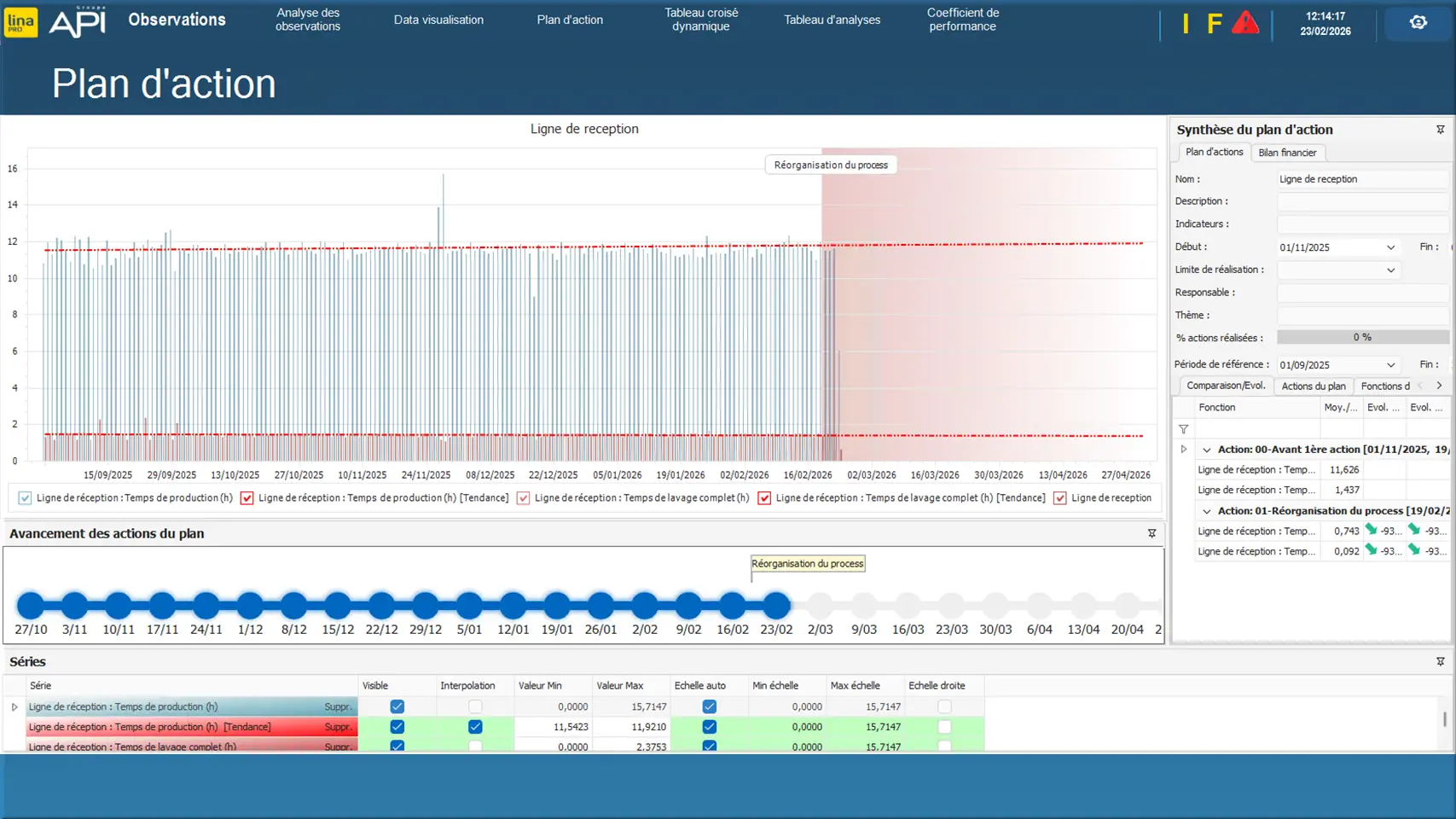Click the filter funnel icon in Fonction grid
1456x819 pixels.
tap(1183, 429)
